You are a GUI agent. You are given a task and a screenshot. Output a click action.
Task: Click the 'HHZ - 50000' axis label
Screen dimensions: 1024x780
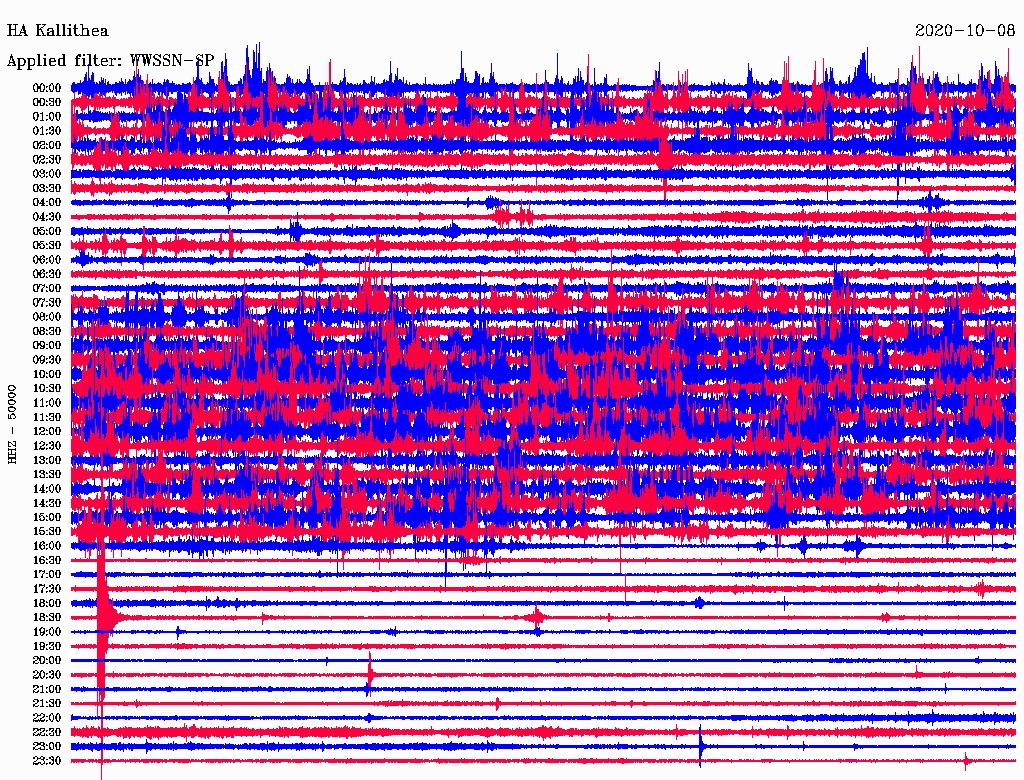(x=12, y=424)
